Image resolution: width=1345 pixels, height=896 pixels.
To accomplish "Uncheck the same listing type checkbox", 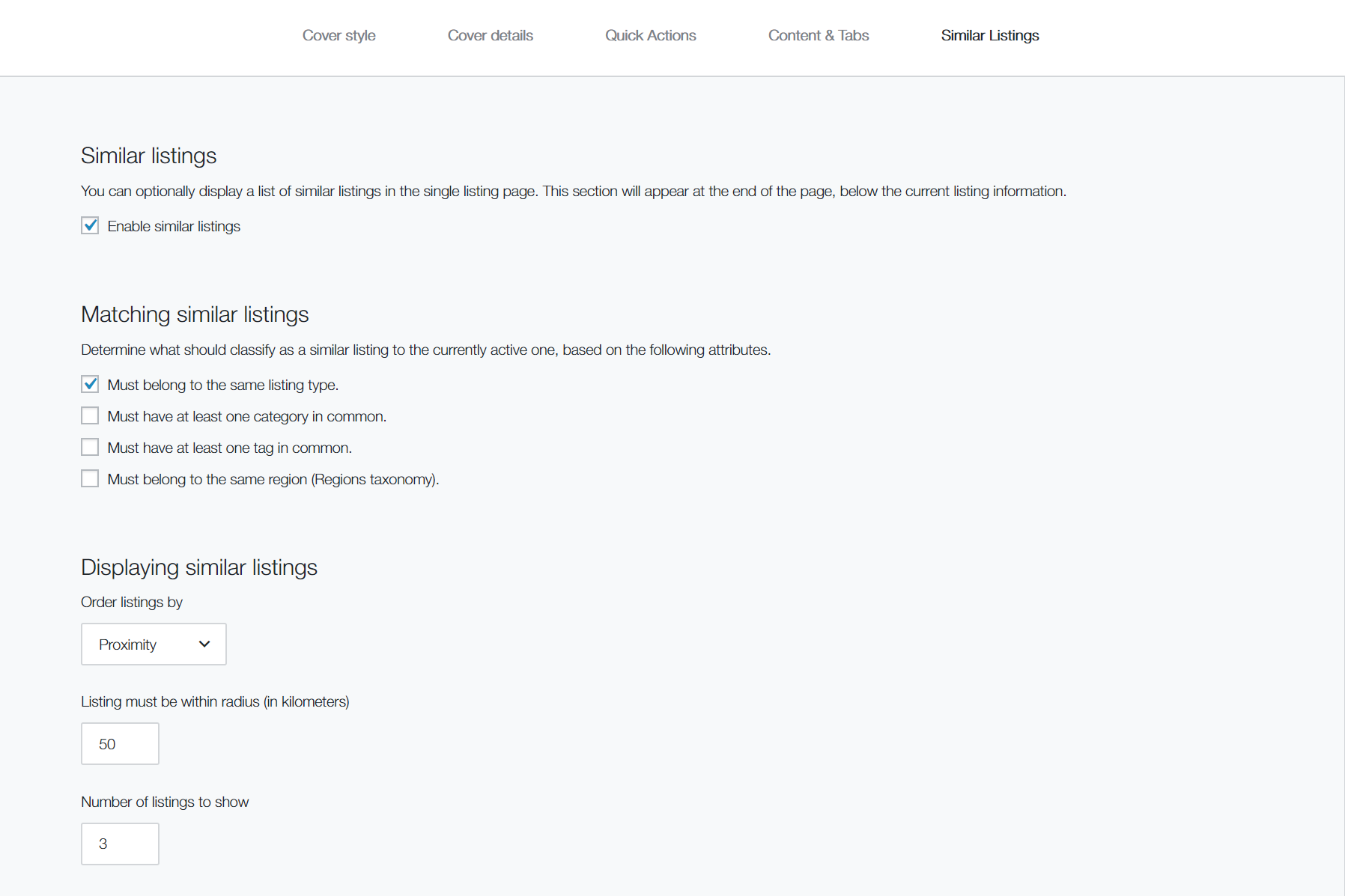I will (x=90, y=384).
